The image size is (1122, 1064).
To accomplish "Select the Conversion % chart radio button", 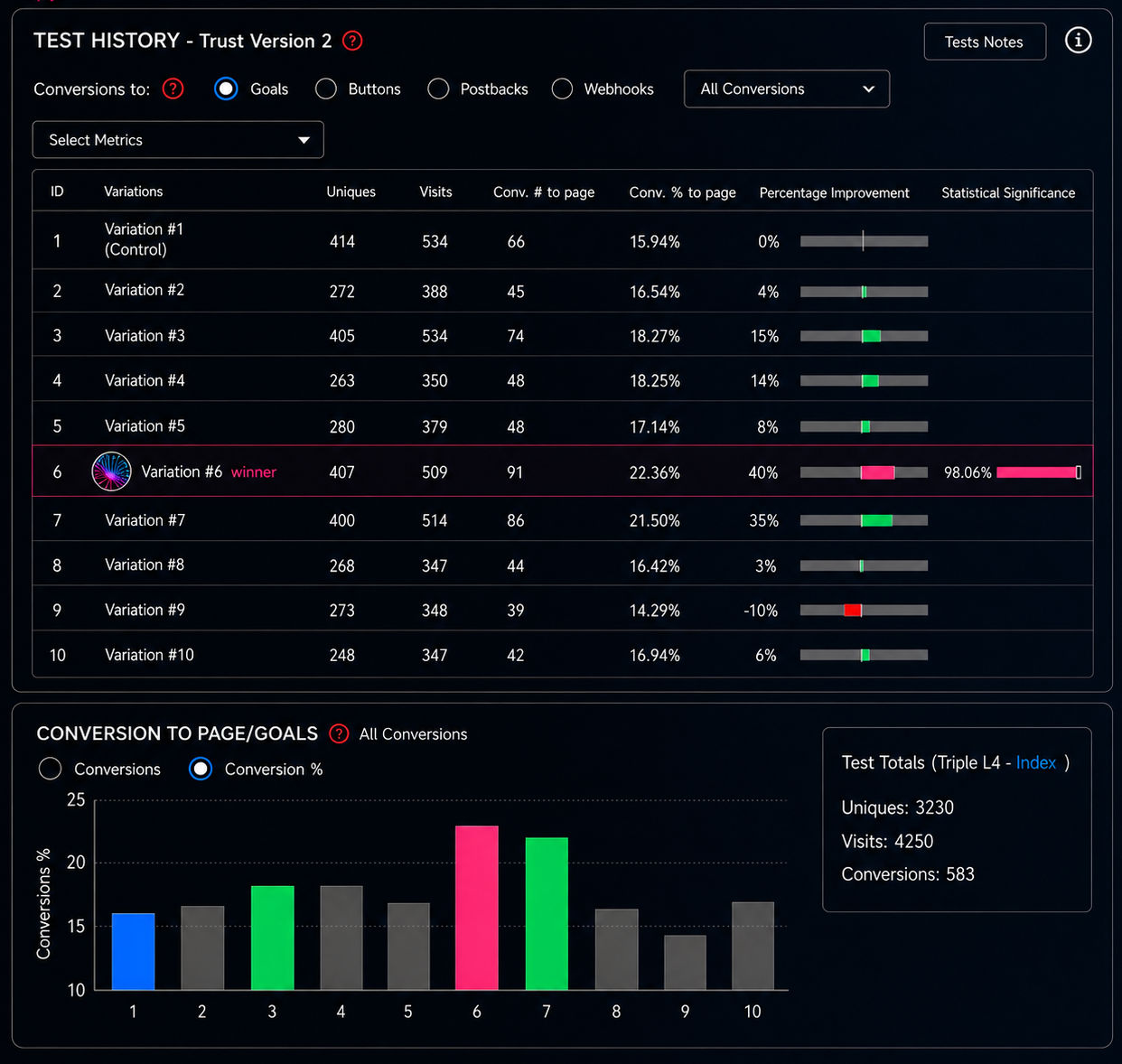I will (201, 769).
